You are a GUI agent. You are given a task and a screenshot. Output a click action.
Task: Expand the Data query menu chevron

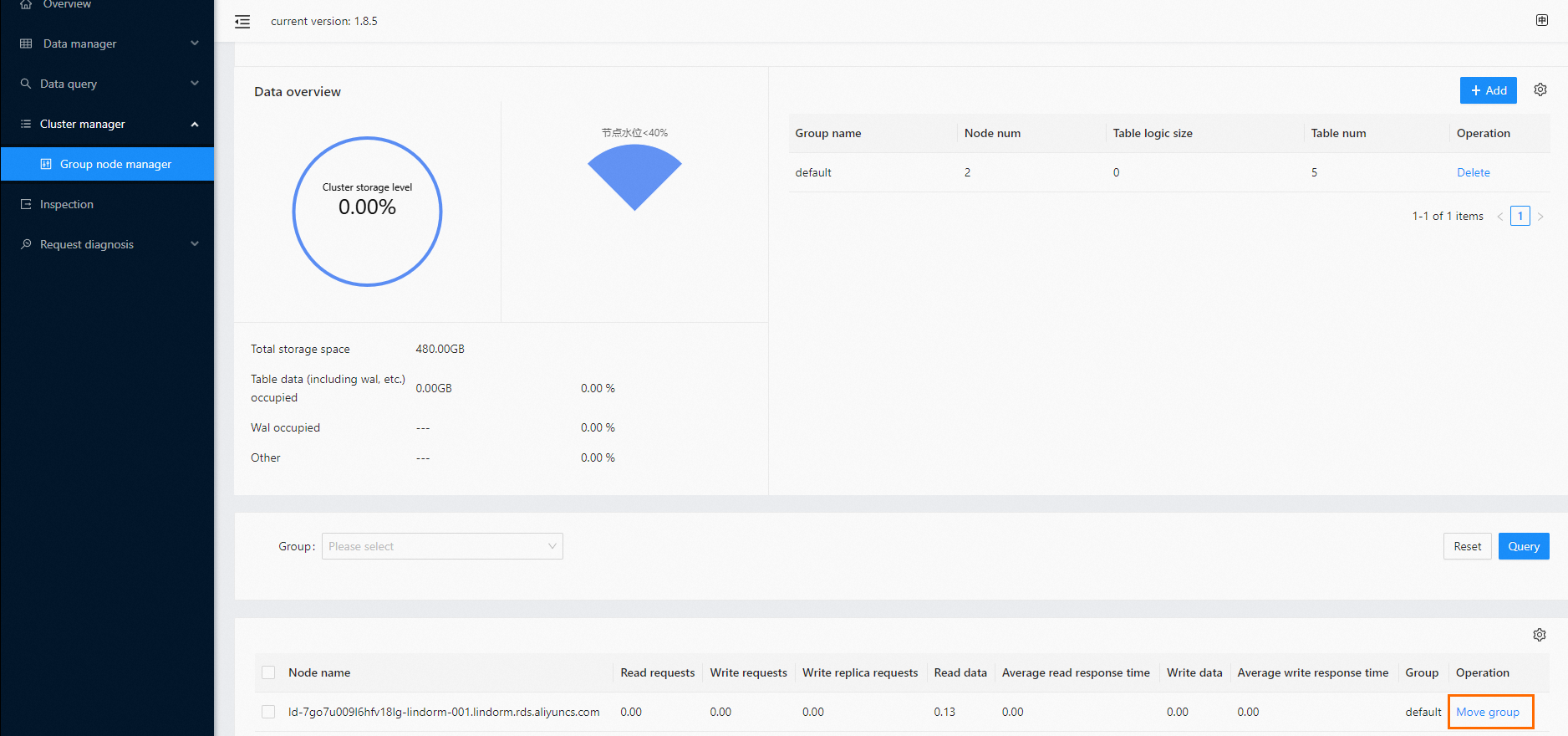click(x=195, y=84)
